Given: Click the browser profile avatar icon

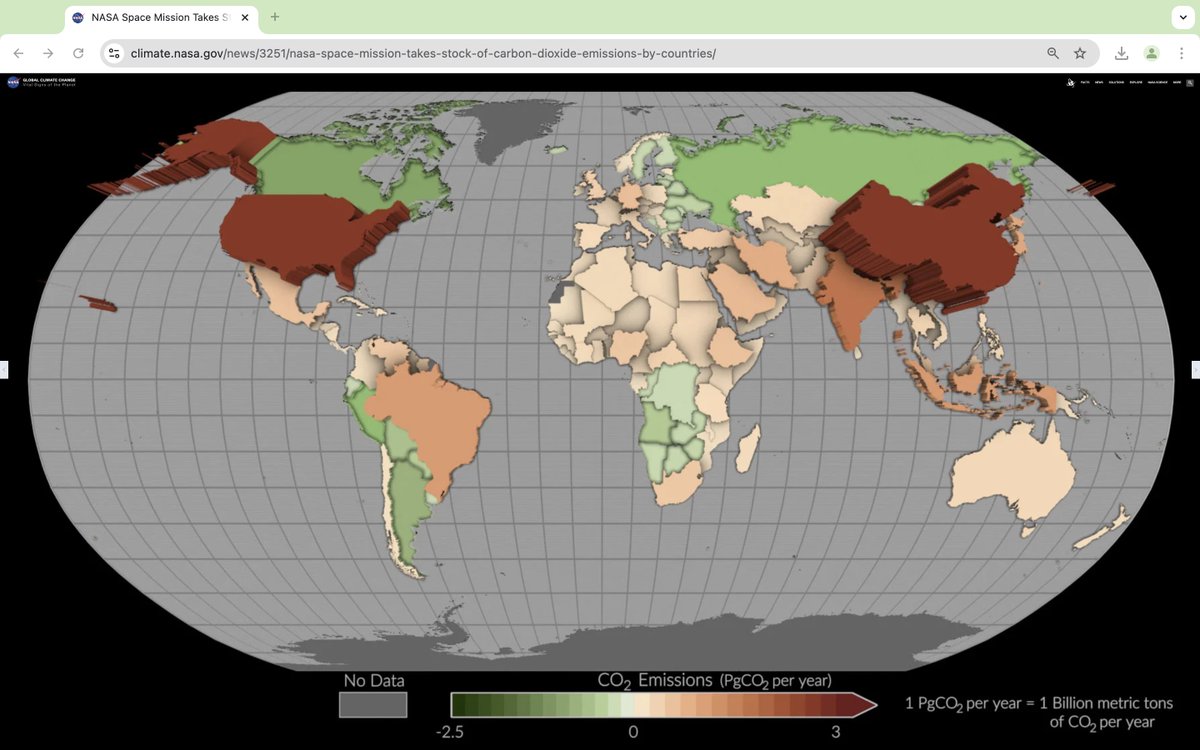Looking at the screenshot, I should click(x=1151, y=52).
